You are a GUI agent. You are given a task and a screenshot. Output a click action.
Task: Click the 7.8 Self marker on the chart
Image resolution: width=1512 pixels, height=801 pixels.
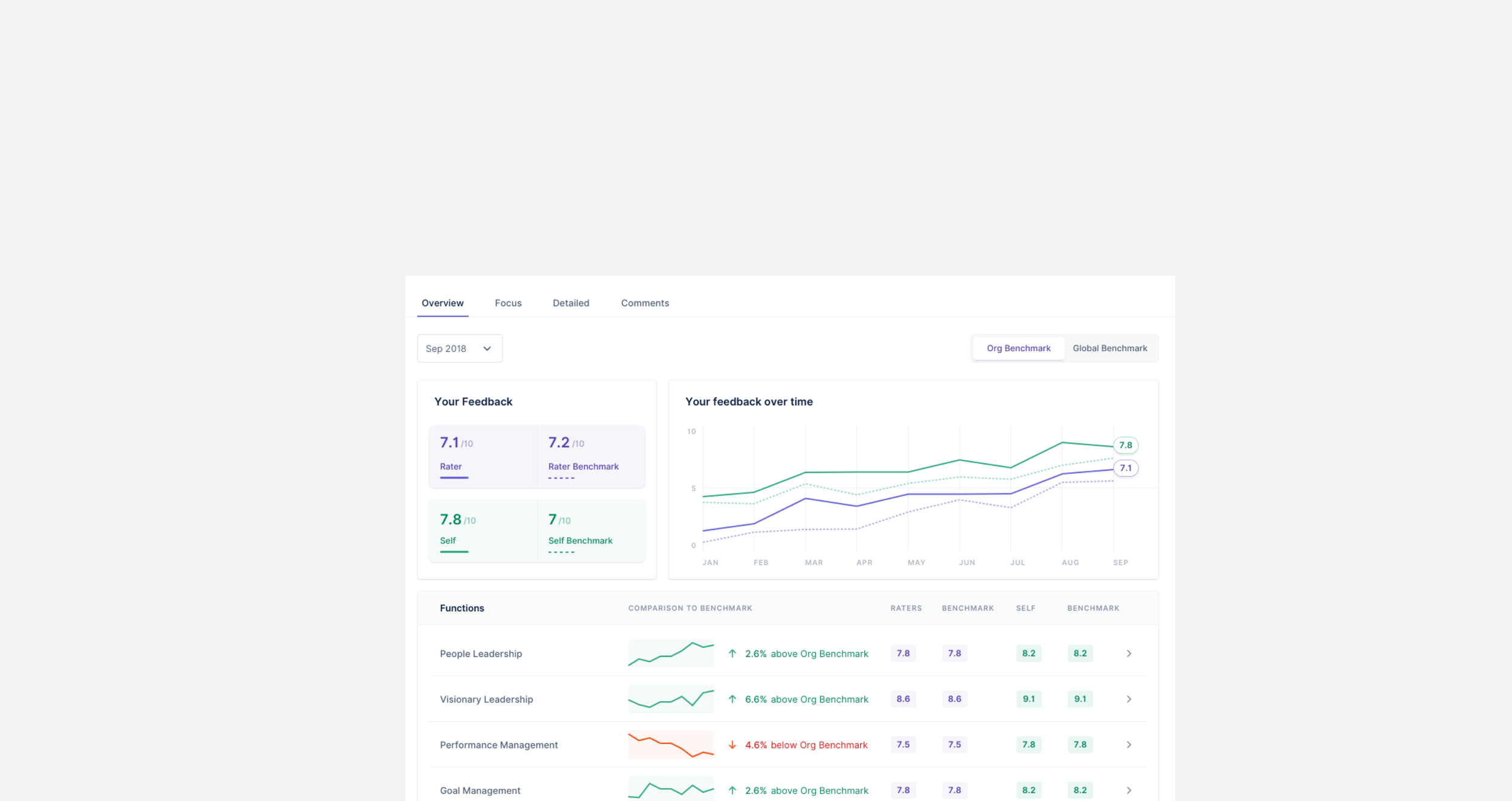(x=1125, y=445)
